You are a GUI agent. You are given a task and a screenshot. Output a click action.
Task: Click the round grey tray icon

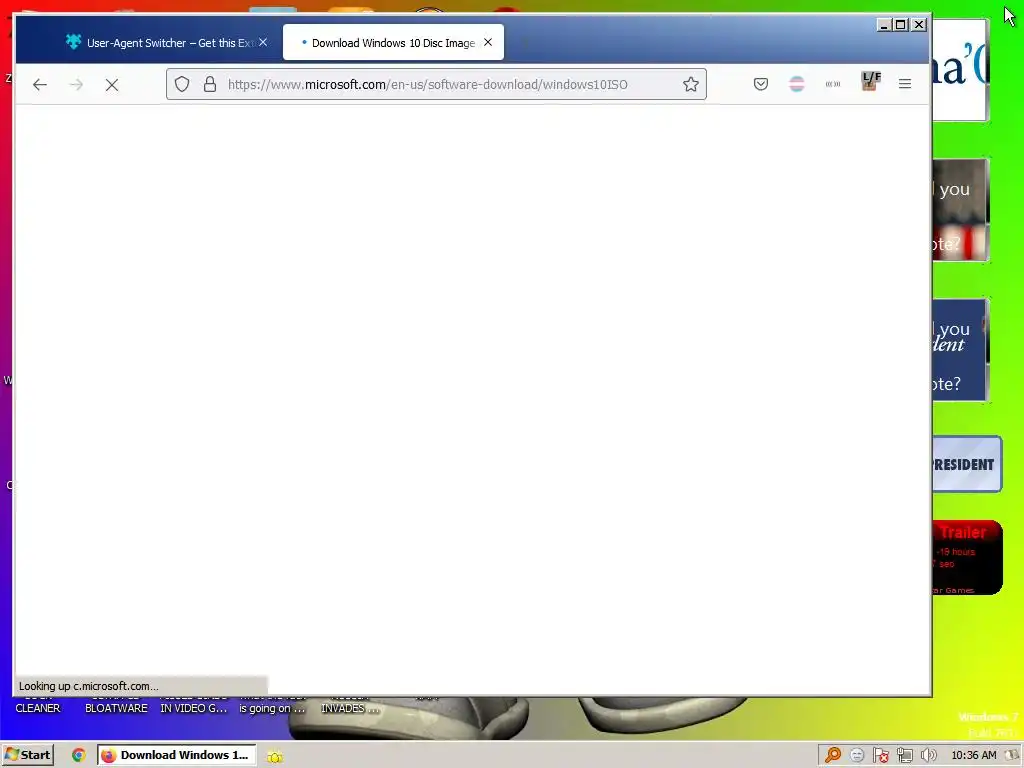click(857, 755)
